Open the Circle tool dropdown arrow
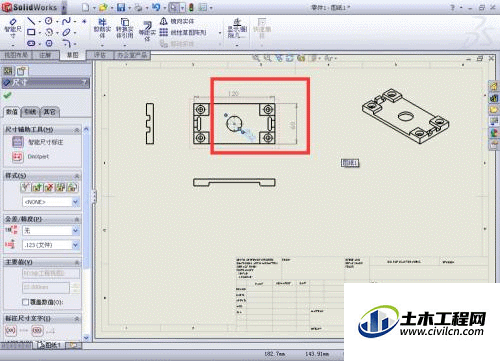The height and width of the screenshot is (361, 500). (57, 22)
